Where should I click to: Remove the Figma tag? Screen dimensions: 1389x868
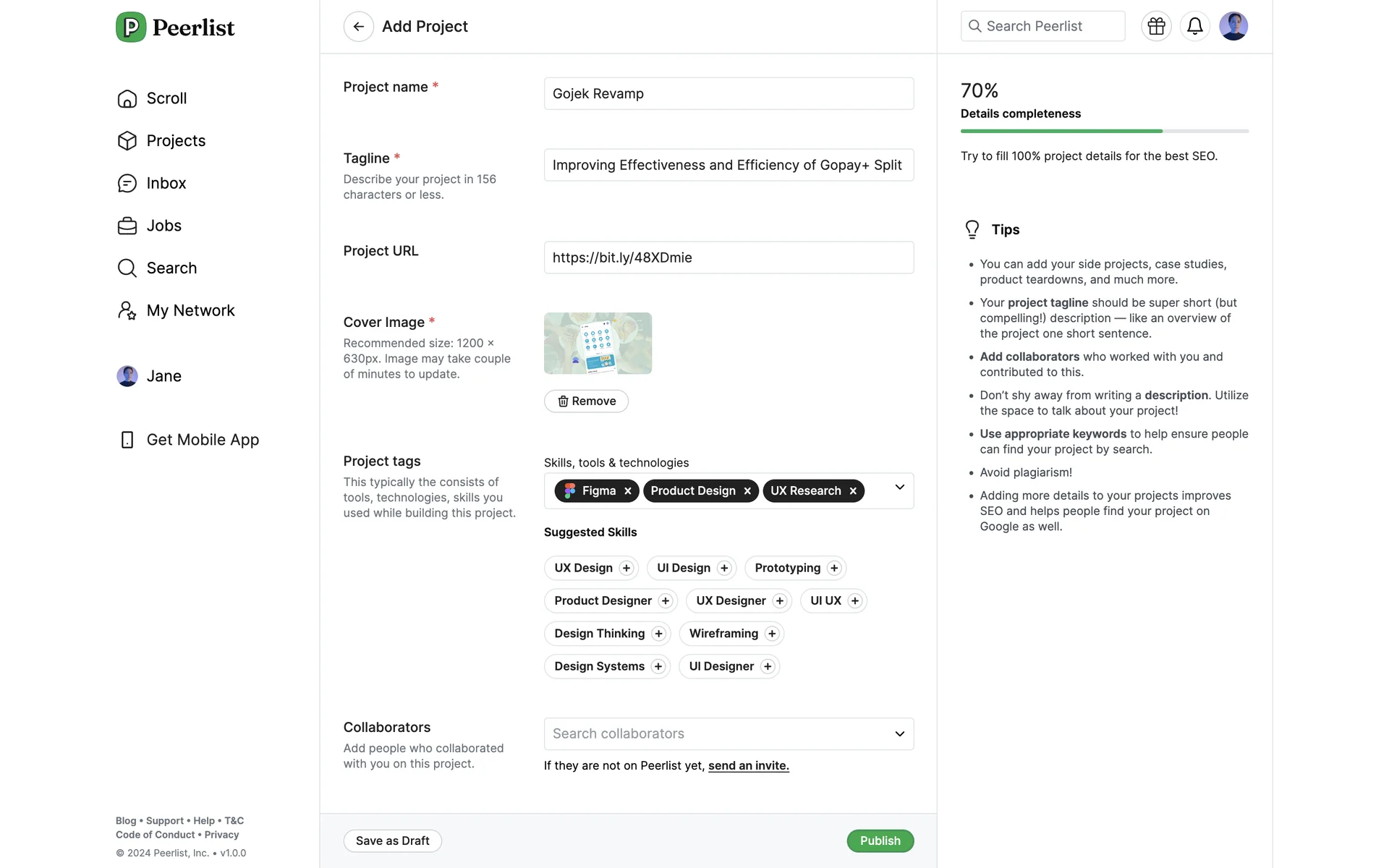(628, 491)
